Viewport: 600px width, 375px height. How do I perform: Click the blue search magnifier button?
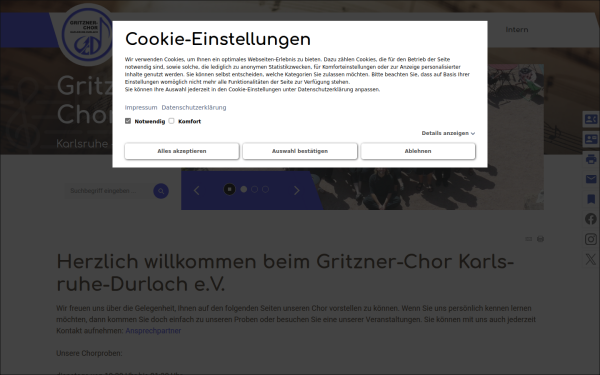click(161, 191)
